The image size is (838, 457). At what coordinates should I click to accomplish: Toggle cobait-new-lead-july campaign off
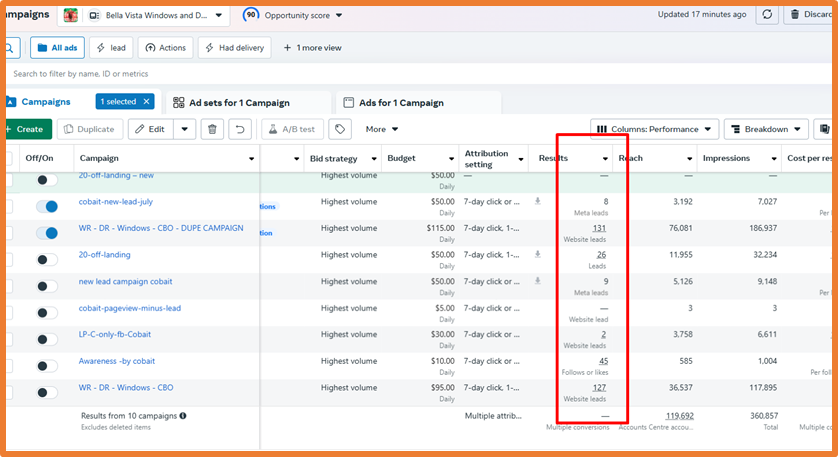pyautogui.click(x=47, y=206)
